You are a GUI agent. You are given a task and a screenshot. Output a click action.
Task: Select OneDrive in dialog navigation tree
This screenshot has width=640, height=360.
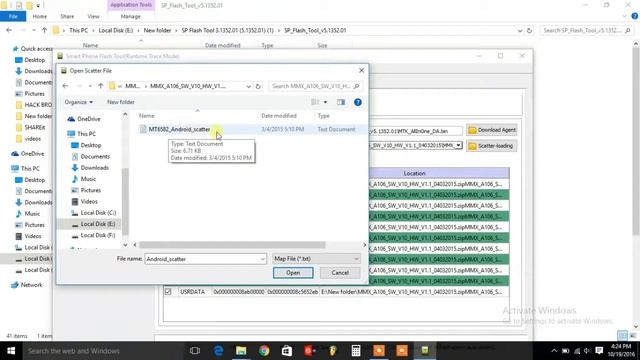[x=84, y=119]
